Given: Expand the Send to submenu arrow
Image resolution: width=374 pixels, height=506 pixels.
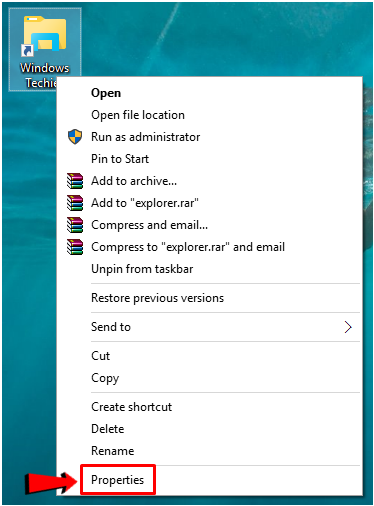Looking at the screenshot, I should point(348,327).
